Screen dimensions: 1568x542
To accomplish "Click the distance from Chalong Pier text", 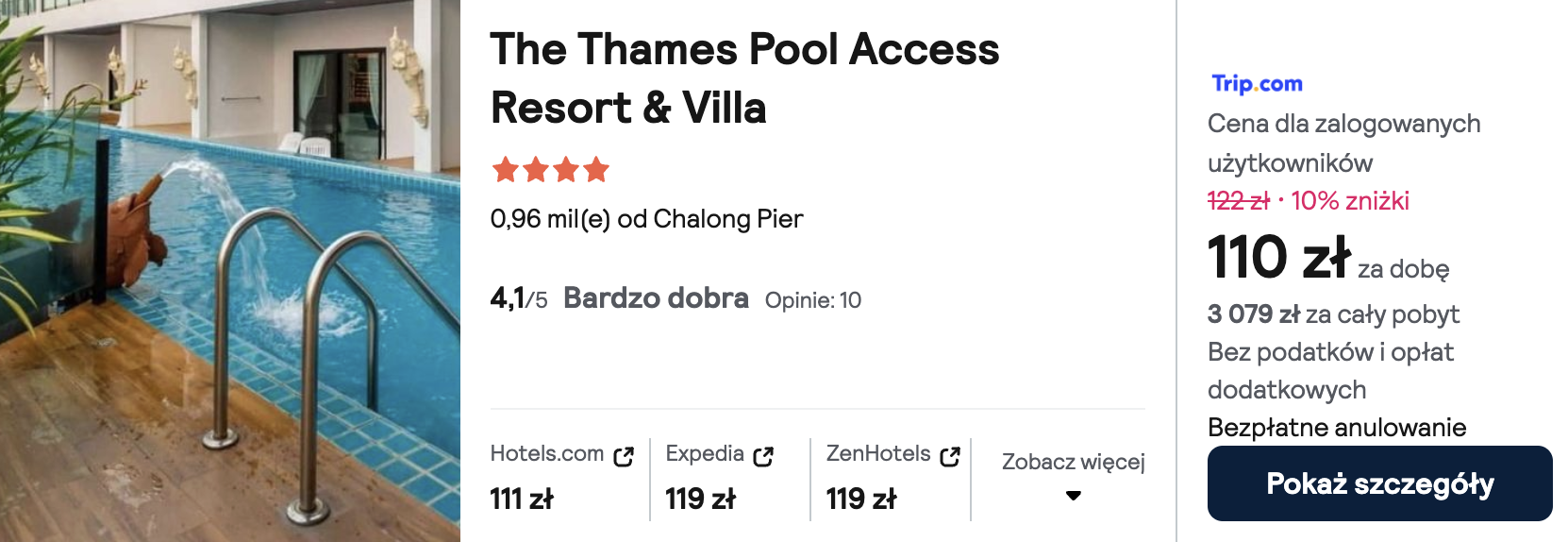I will click(x=646, y=219).
